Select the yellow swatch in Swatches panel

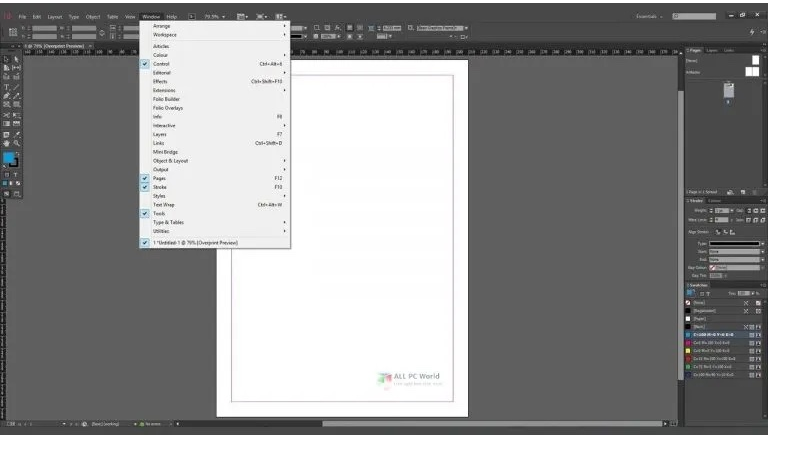click(x=724, y=351)
